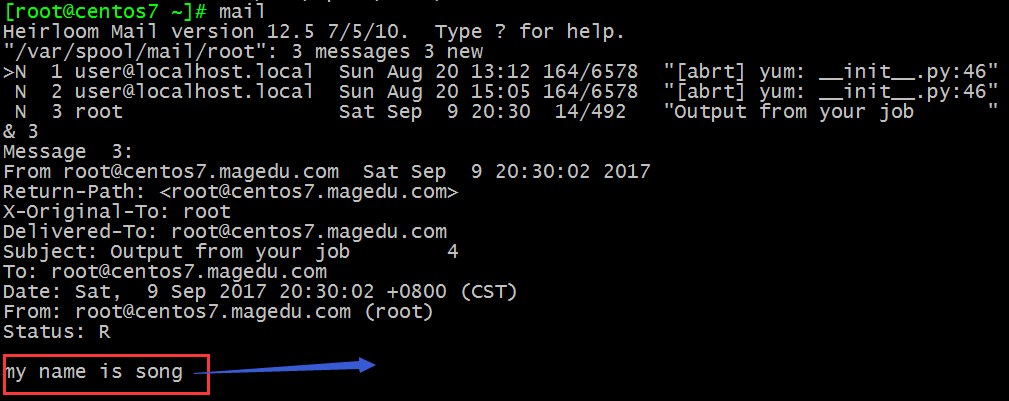Viewport: 1009px width, 401px height.
Task: Click the Date line showing +0800 (CST)
Action: tap(260, 292)
